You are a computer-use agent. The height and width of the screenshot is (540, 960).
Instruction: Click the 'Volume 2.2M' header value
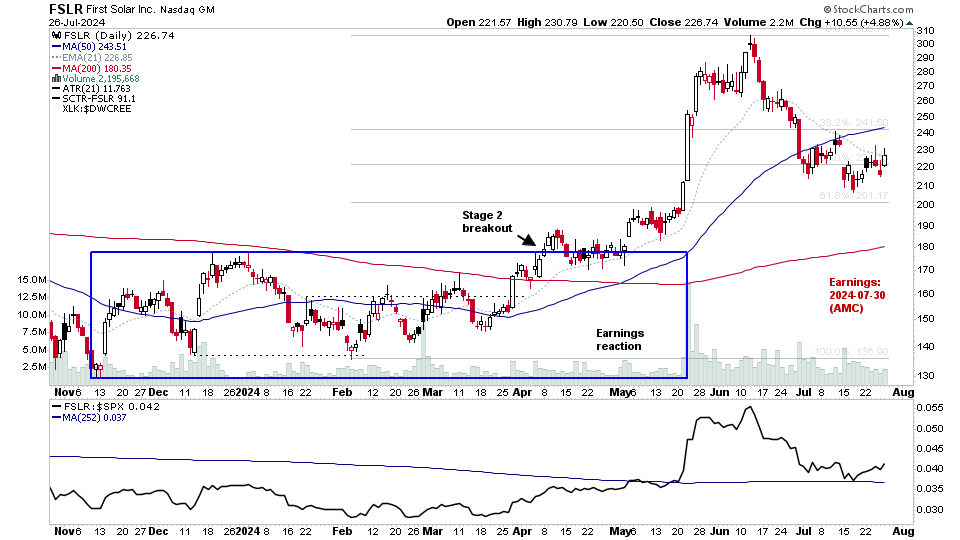[x=759, y=22]
